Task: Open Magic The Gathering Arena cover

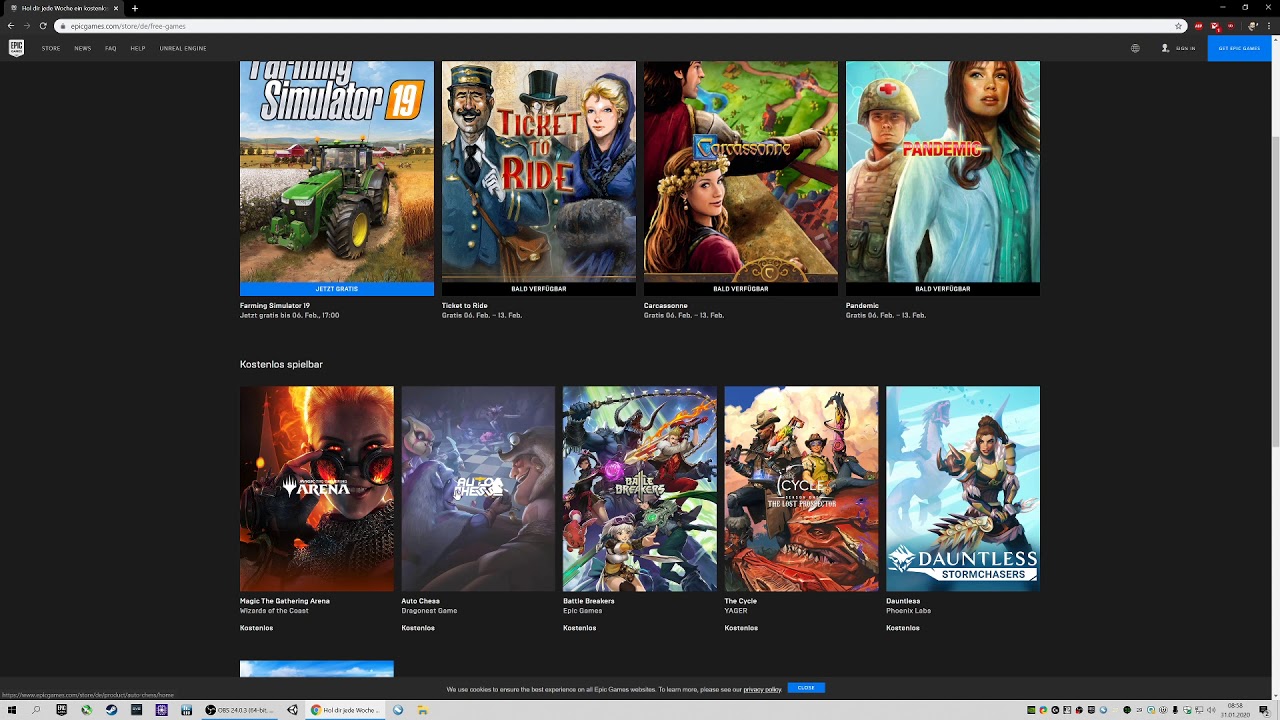Action: pos(317,489)
